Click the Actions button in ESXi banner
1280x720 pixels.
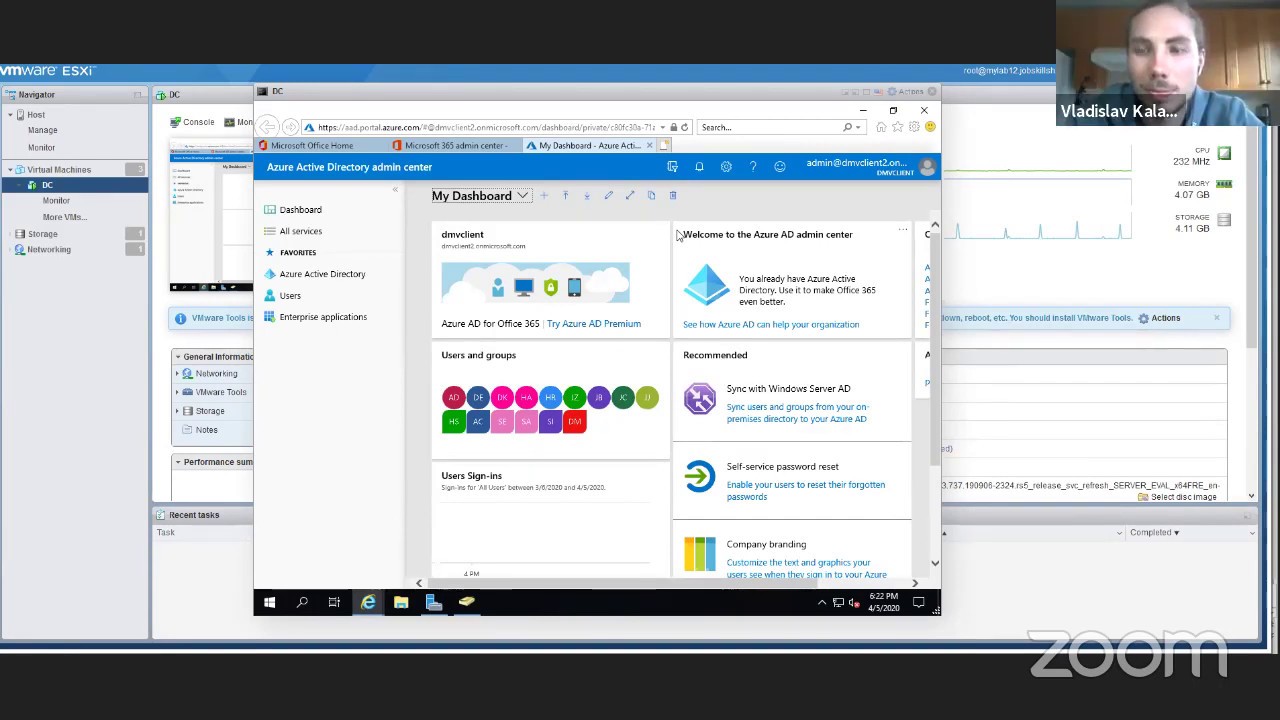pyautogui.click(x=1159, y=318)
